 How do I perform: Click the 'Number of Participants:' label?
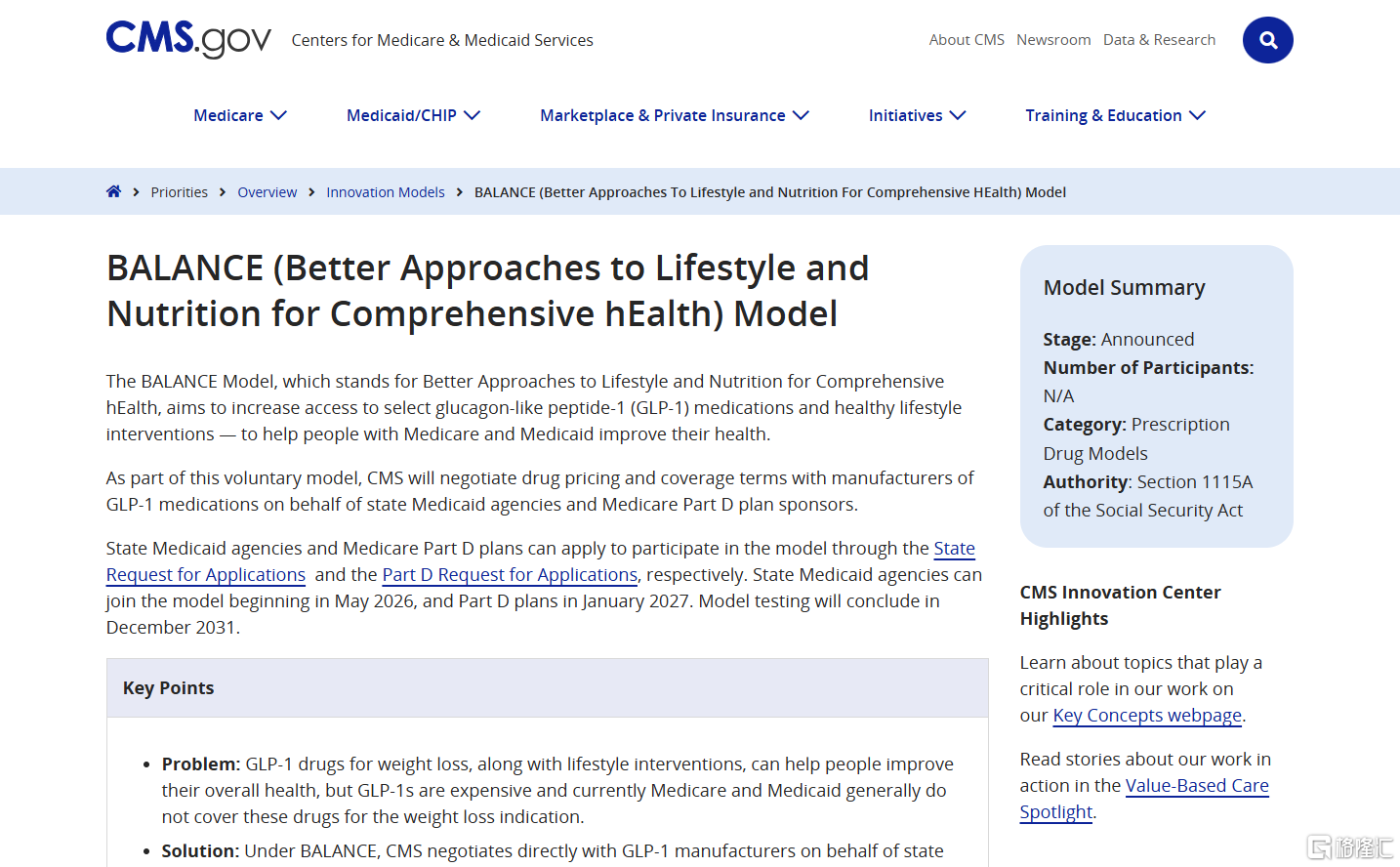pyautogui.click(x=1149, y=368)
